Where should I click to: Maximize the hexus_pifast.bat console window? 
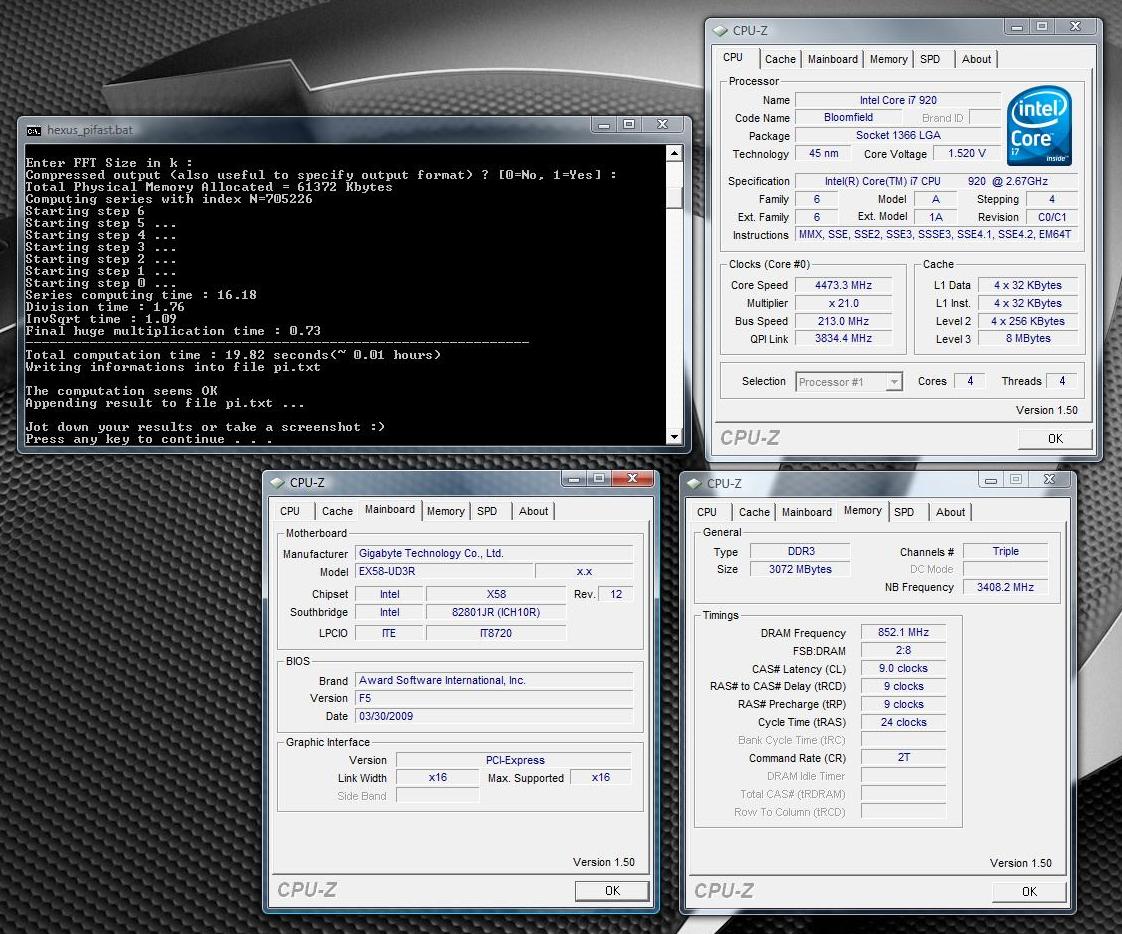(629, 125)
